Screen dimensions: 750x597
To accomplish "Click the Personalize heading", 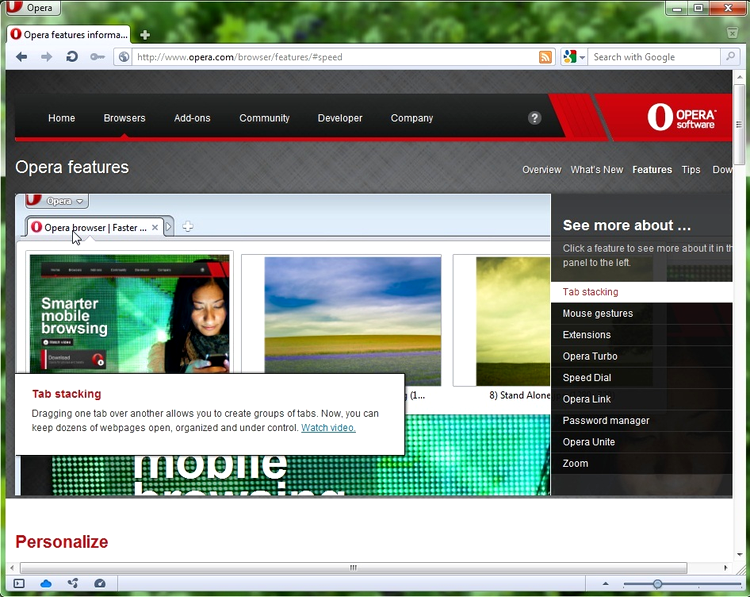I will pyautogui.click(x=62, y=542).
